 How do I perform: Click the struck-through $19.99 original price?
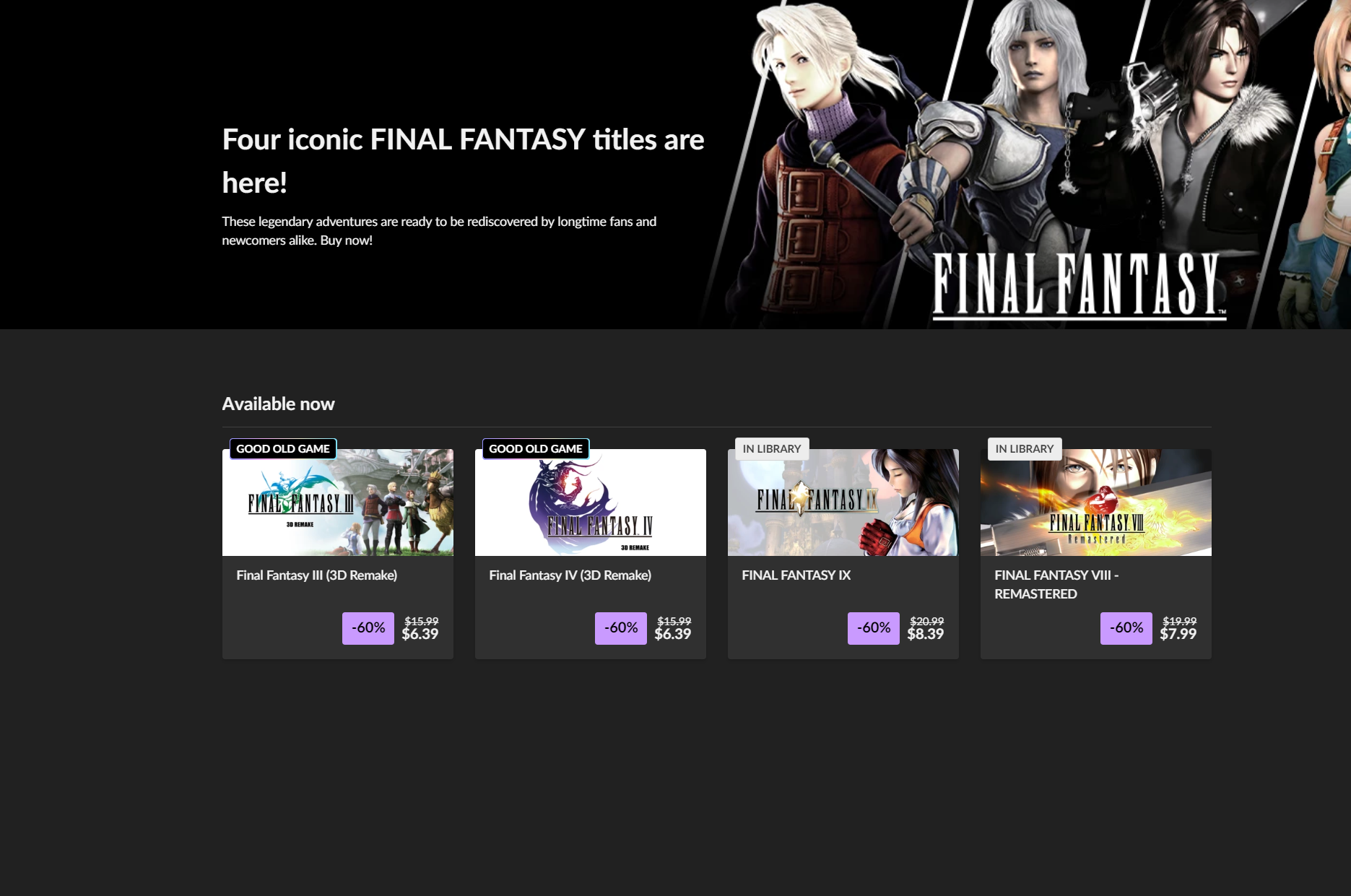tap(1180, 621)
